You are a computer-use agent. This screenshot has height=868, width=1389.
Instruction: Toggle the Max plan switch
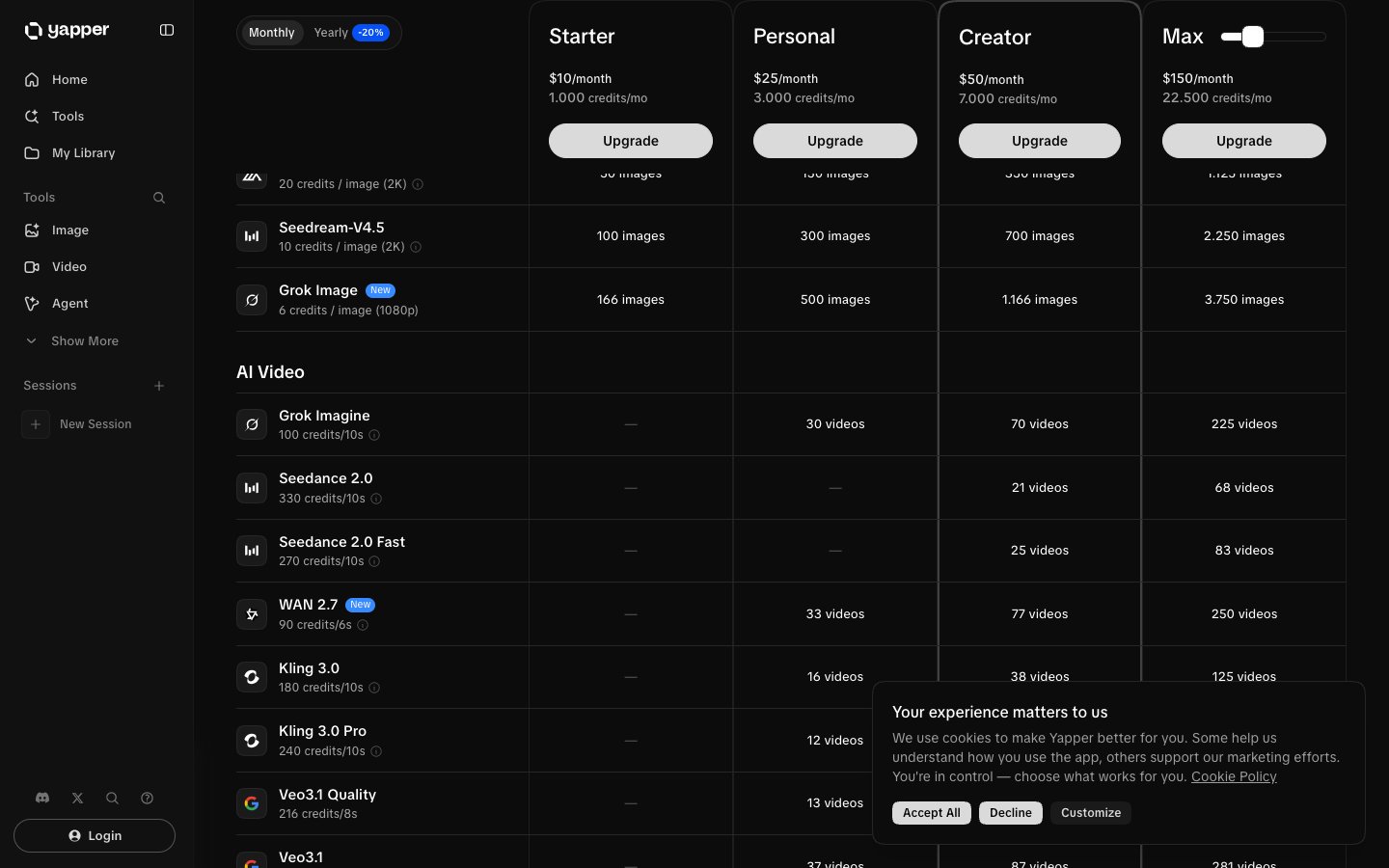click(1252, 37)
